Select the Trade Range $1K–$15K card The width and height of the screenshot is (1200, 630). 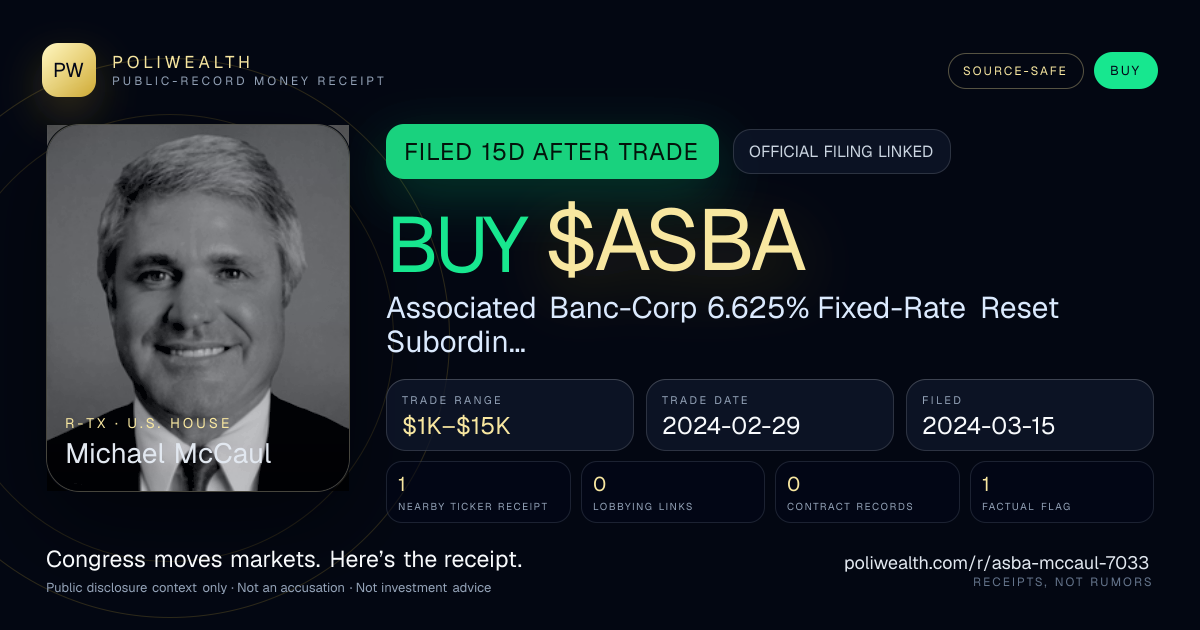click(510, 415)
